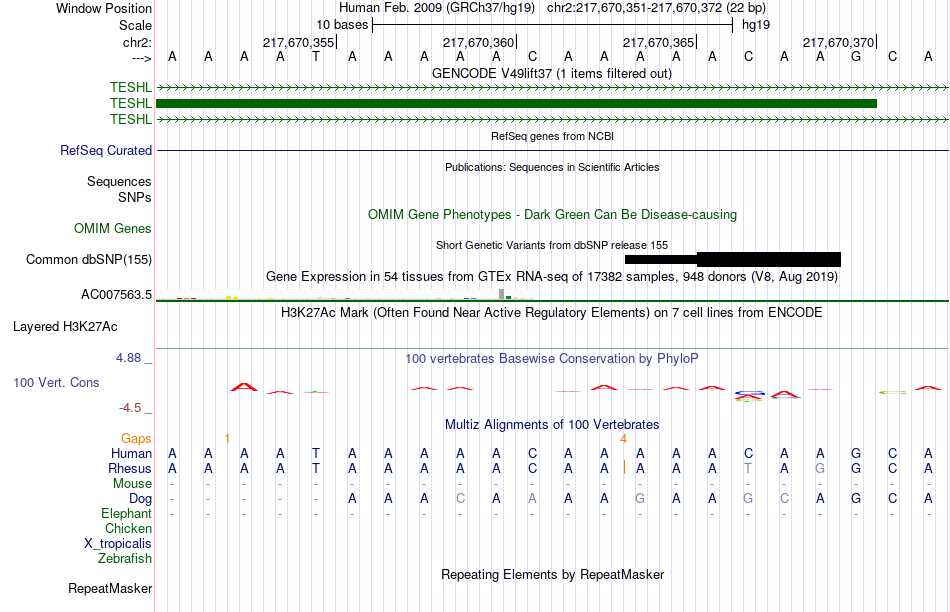Click the Gaps row label
This screenshot has width=950, height=612.
click(136, 439)
